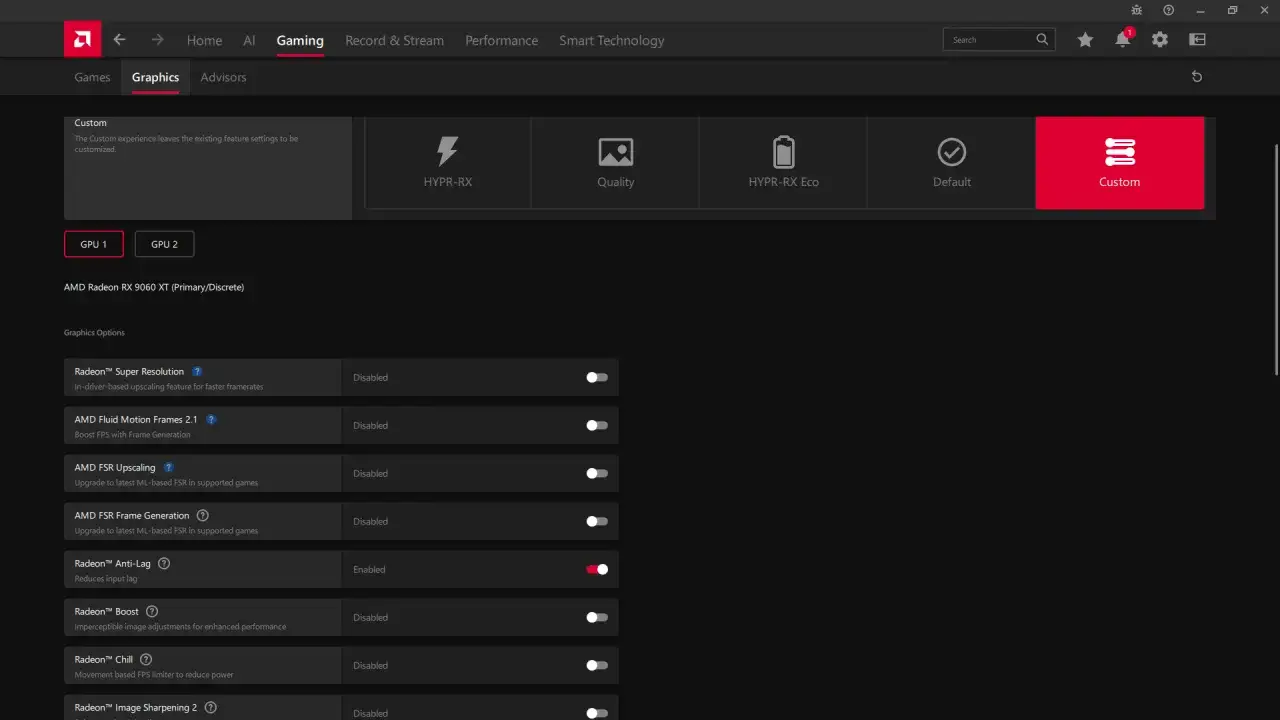
Task: Select the HYPR-RX Eco profile
Action: [783, 163]
